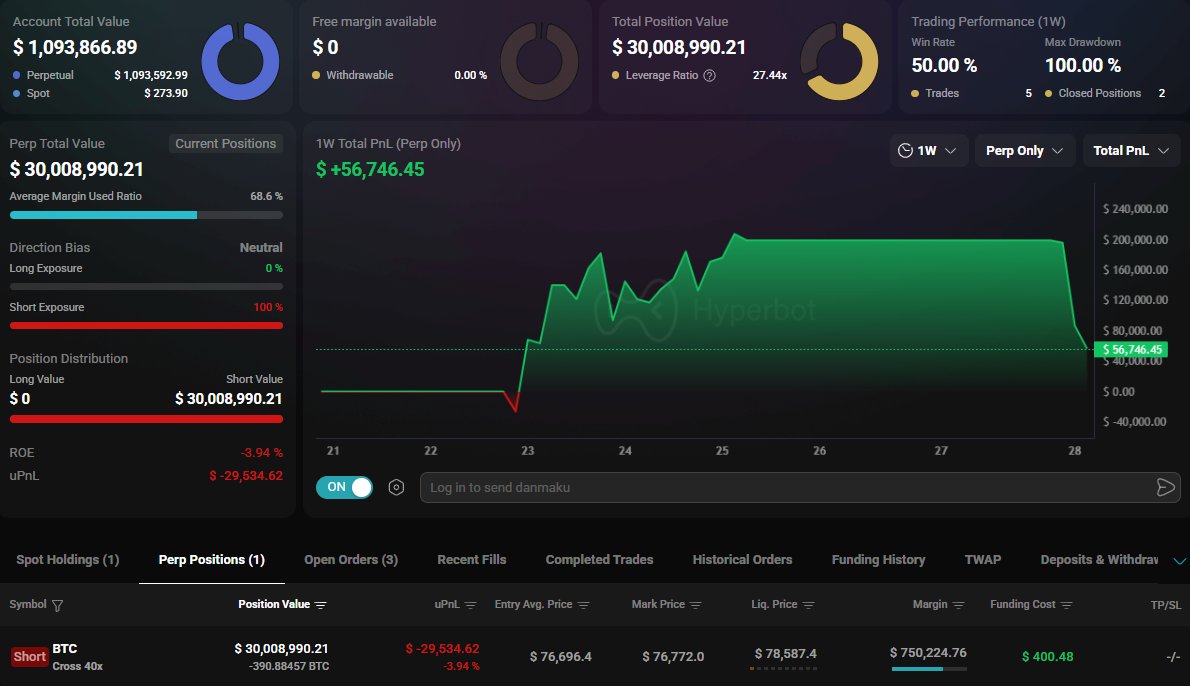Click the +56,746.45 total PnL value
1190x686 pixels.
370,169
